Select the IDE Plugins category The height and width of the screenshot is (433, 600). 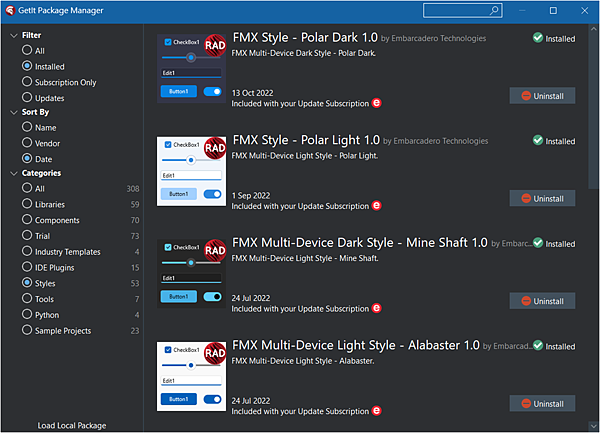pos(27,267)
